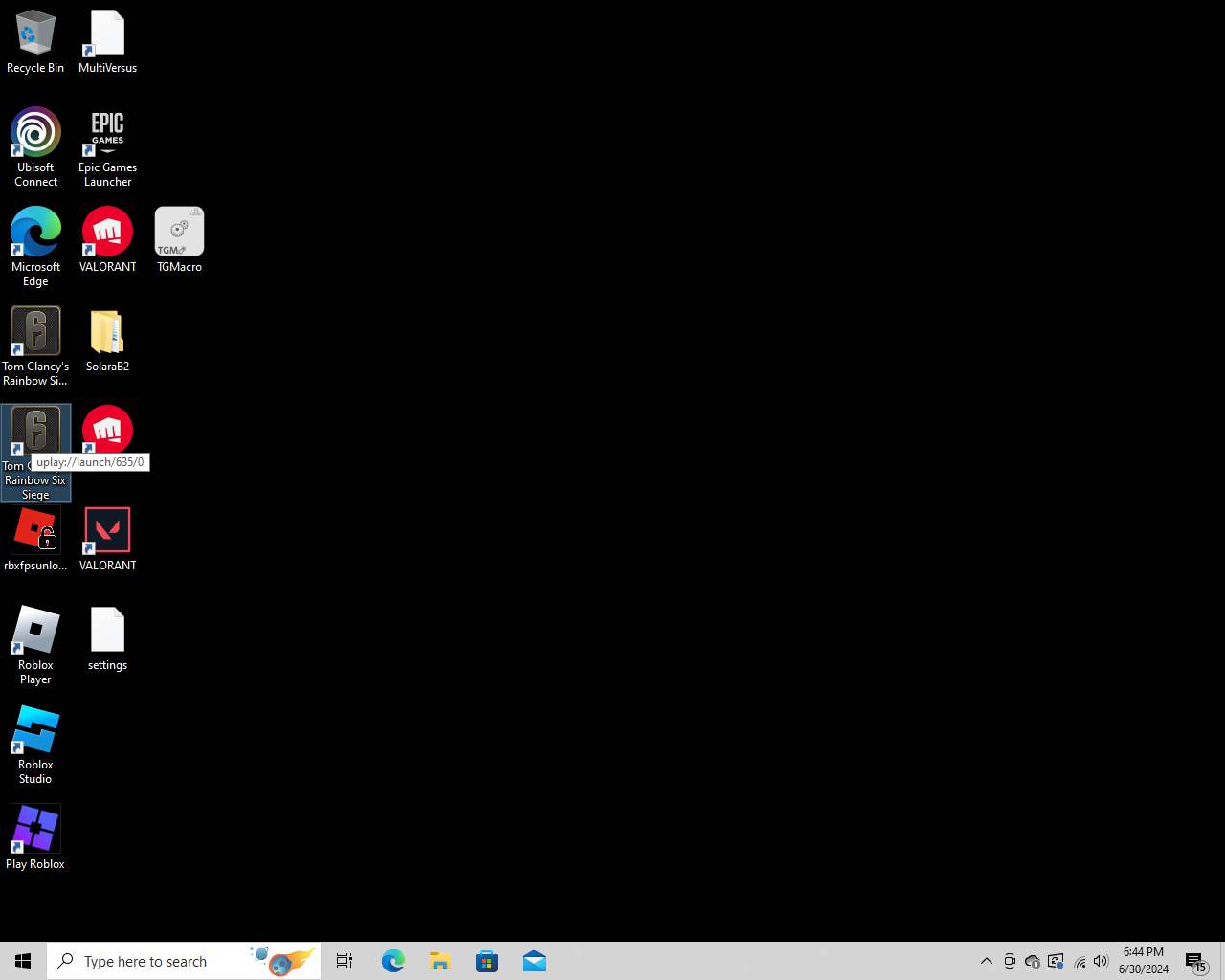This screenshot has width=1225, height=980.
Task: Click the Meet Now tray icon
Action: click(x=1010, y=961)
